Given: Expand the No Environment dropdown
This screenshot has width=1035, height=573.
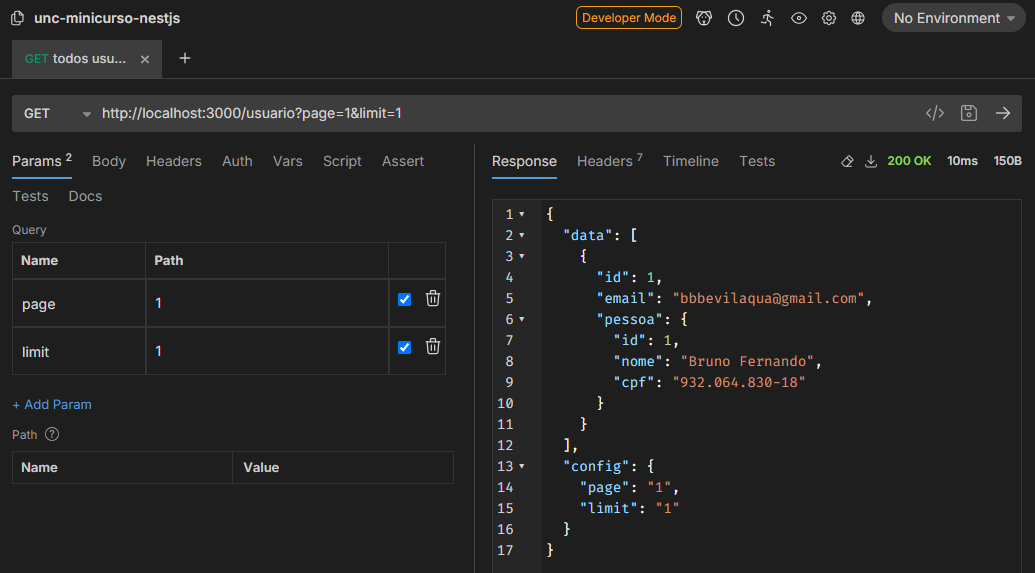Looking at the screenshot, I should pyautogui.click(x=953, y=18).
